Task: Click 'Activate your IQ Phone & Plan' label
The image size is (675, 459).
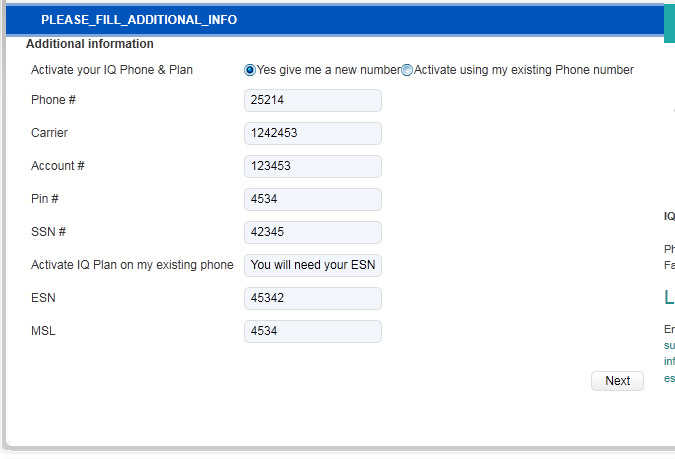Action: click(112, 70)
